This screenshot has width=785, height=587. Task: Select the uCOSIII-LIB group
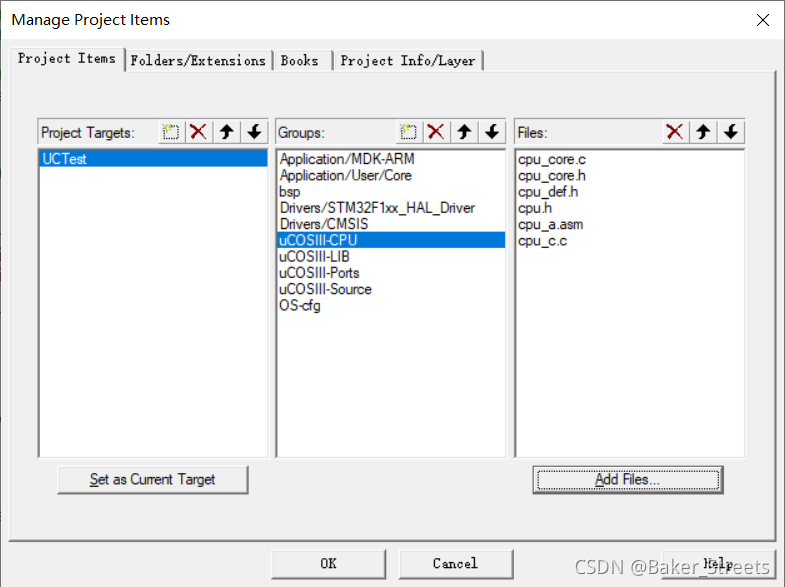click(x=390, y=257)
